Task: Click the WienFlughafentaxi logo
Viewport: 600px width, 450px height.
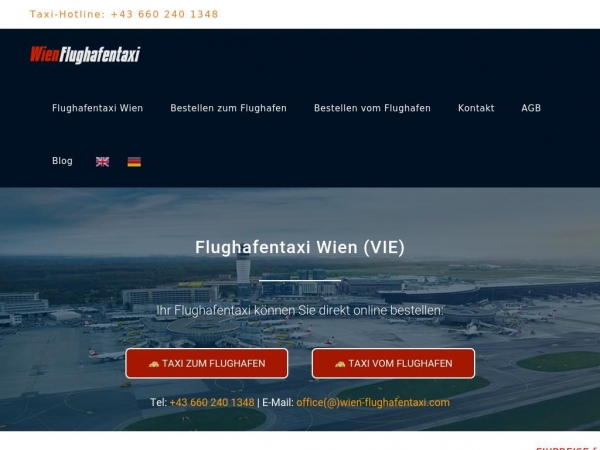Action: coord(85,55)
